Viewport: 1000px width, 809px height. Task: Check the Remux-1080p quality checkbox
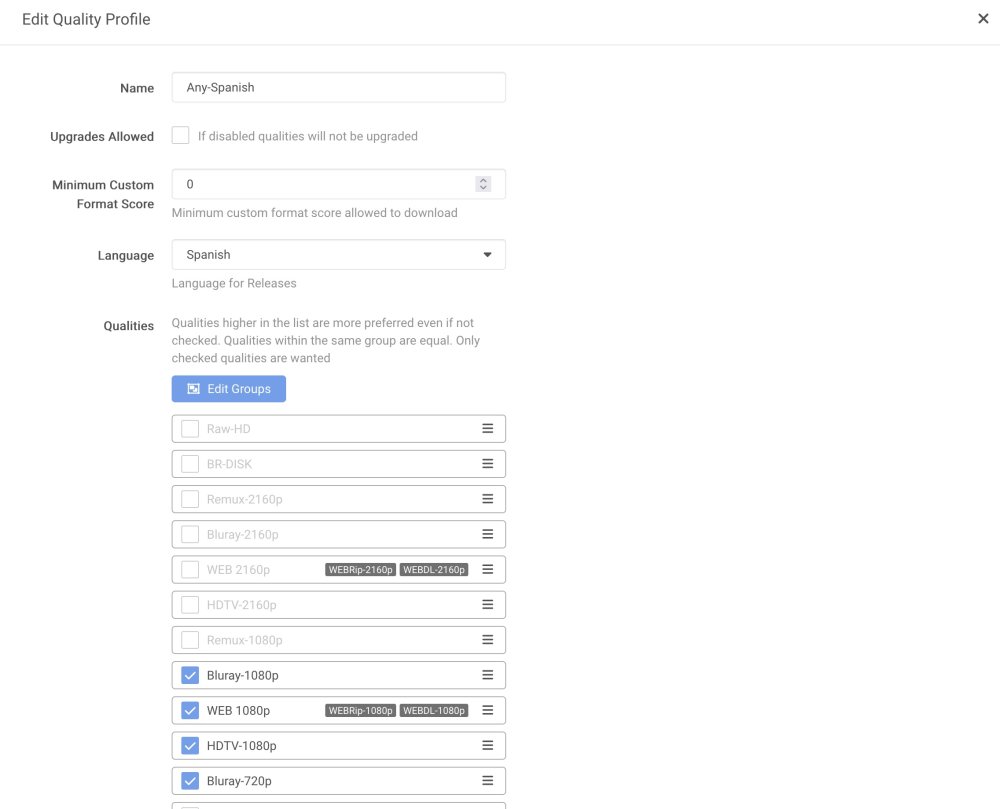(190, 639)
